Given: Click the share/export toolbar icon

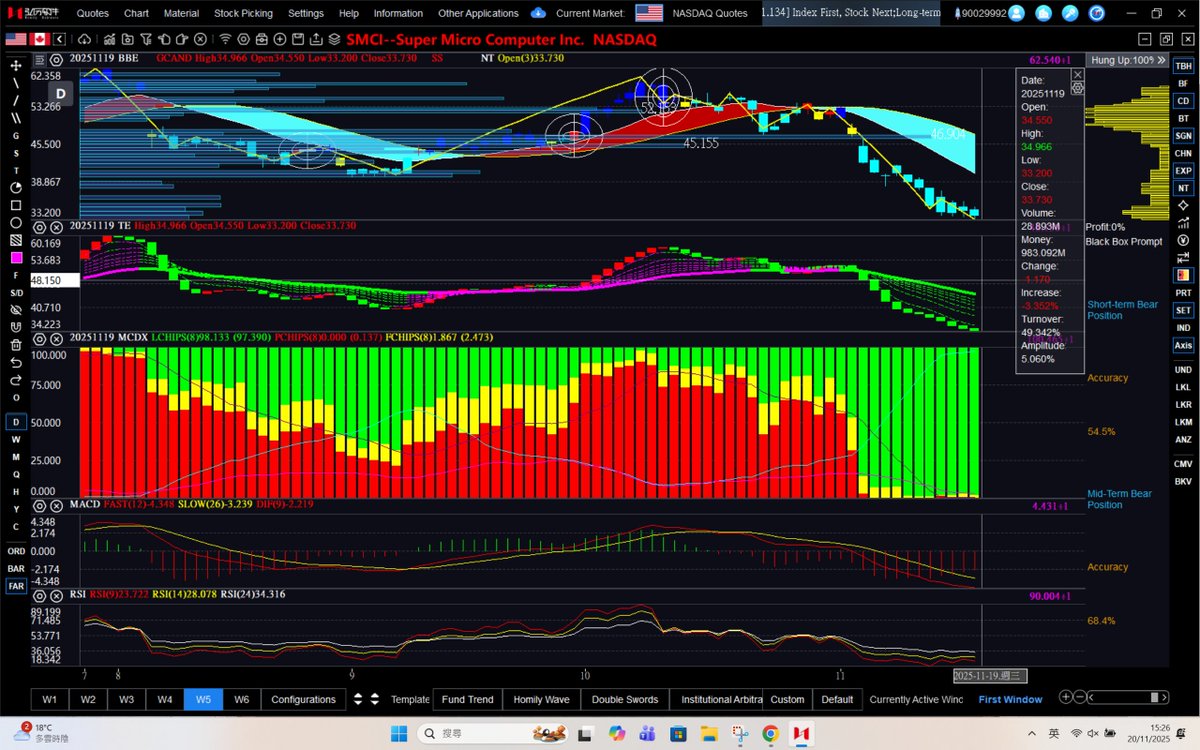Looking at the screenshot, I should coord(316,39).
